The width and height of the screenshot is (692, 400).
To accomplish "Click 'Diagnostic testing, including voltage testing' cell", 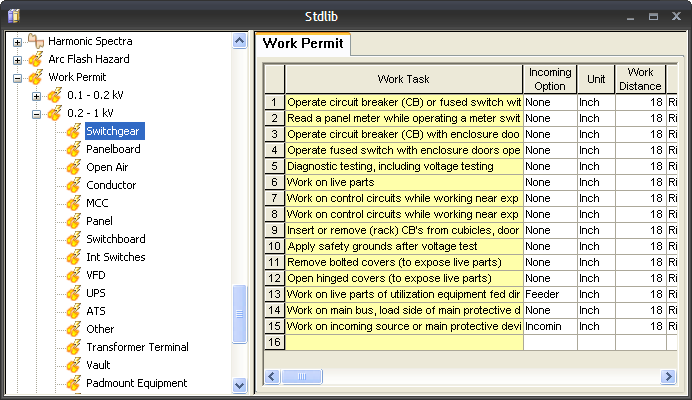I will tap(404, 166).
